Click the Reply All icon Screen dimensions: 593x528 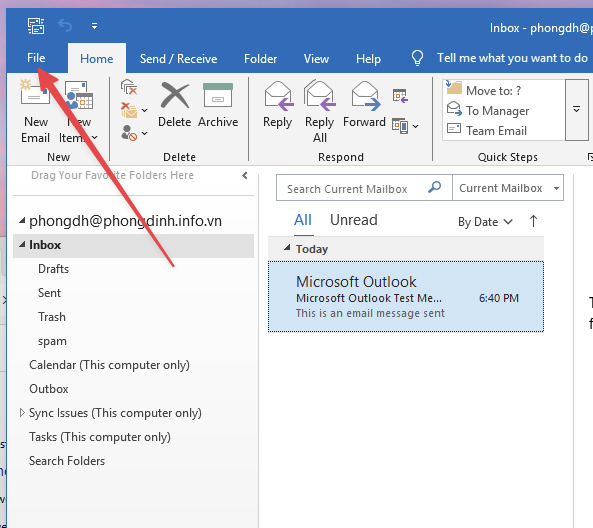pyautogui.click(x=320, y=95)
